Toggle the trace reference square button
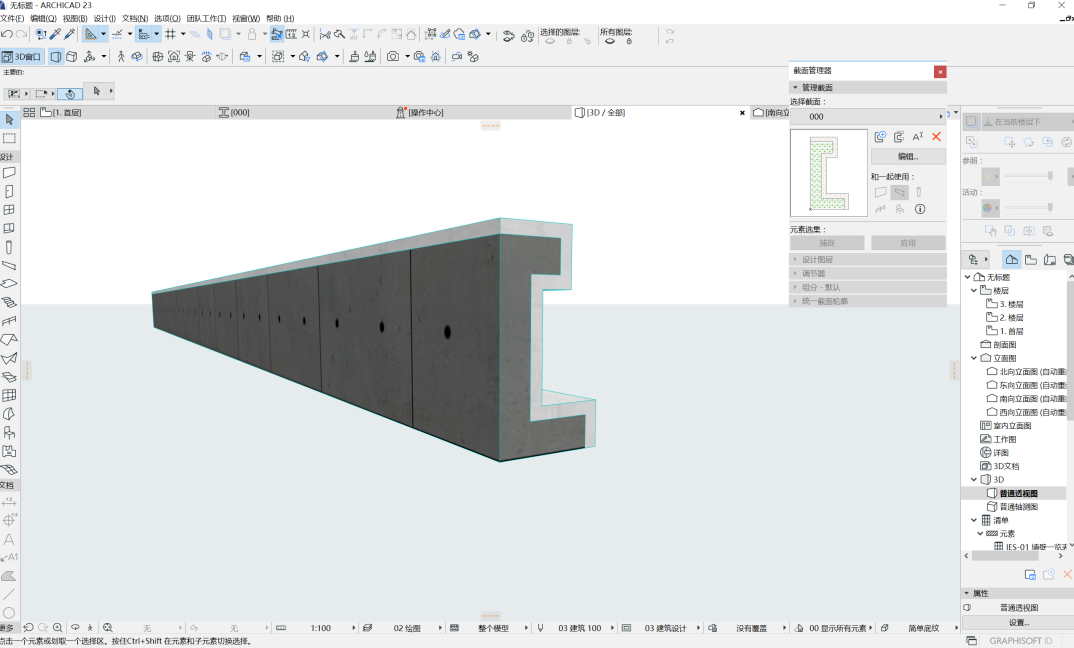This screenshot has height=648, width=1074. [971, 121]
